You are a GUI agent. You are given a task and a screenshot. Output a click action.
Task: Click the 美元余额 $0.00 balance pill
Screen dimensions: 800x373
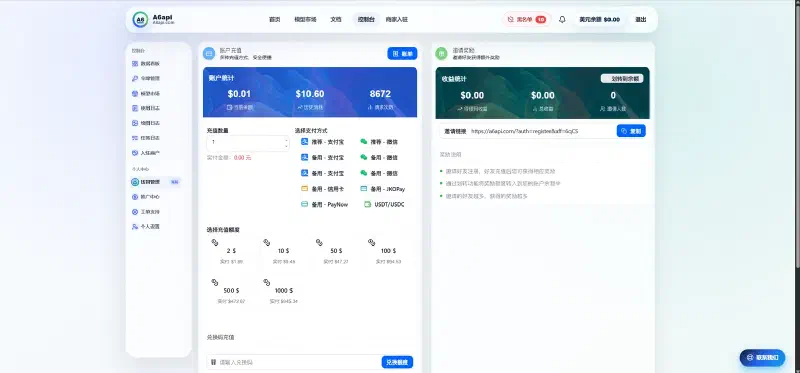click(599, 19)
